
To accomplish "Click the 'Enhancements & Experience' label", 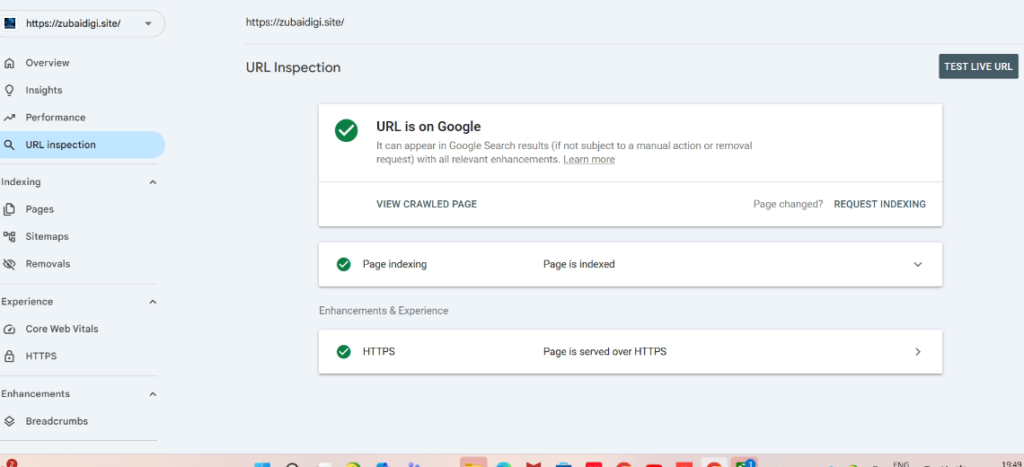I will [383, 310].
